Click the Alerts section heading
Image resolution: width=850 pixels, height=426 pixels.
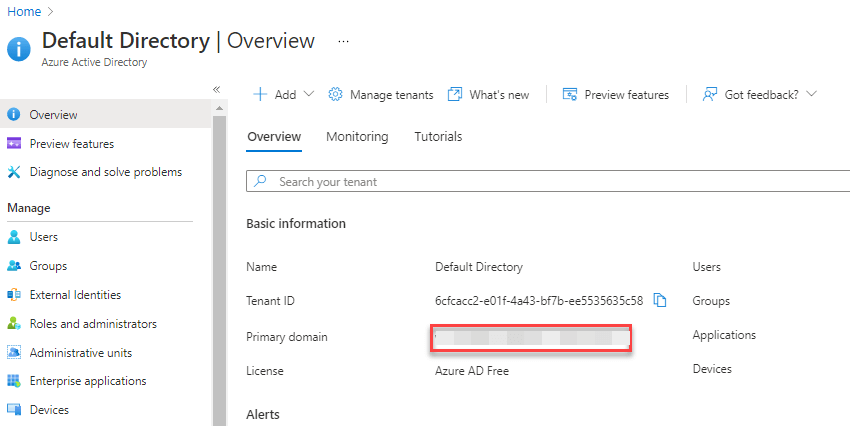(x=263, y=415)
